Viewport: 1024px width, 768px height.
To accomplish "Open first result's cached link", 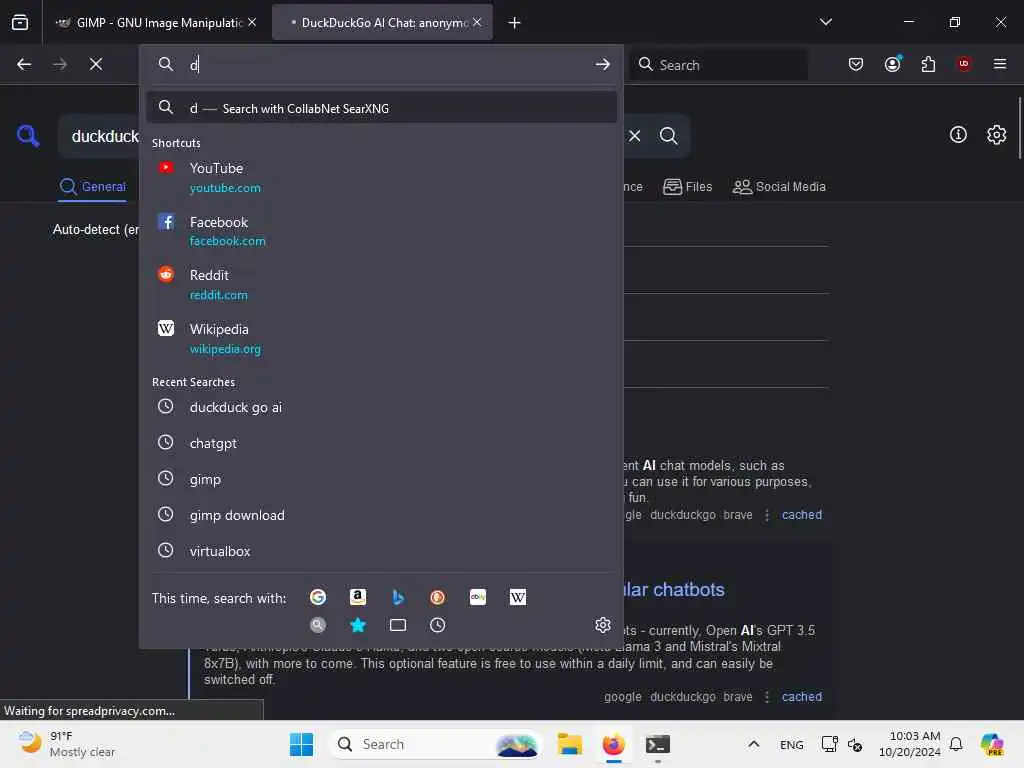I will coord(801,515).
